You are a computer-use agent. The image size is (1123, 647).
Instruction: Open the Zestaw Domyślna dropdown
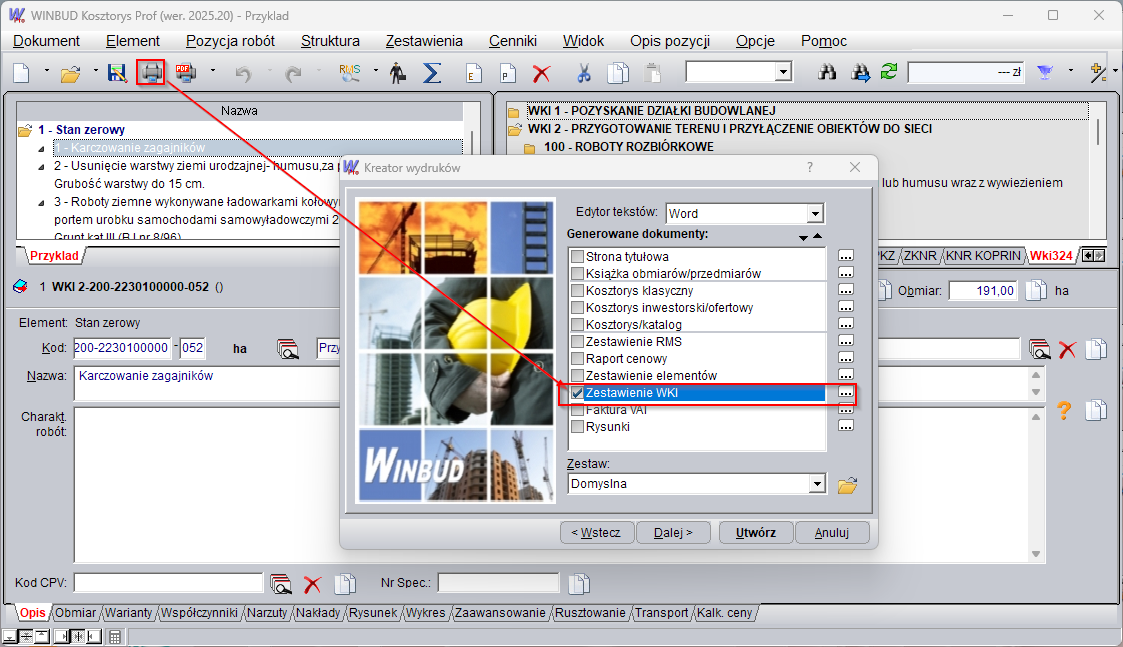point(817,484)
